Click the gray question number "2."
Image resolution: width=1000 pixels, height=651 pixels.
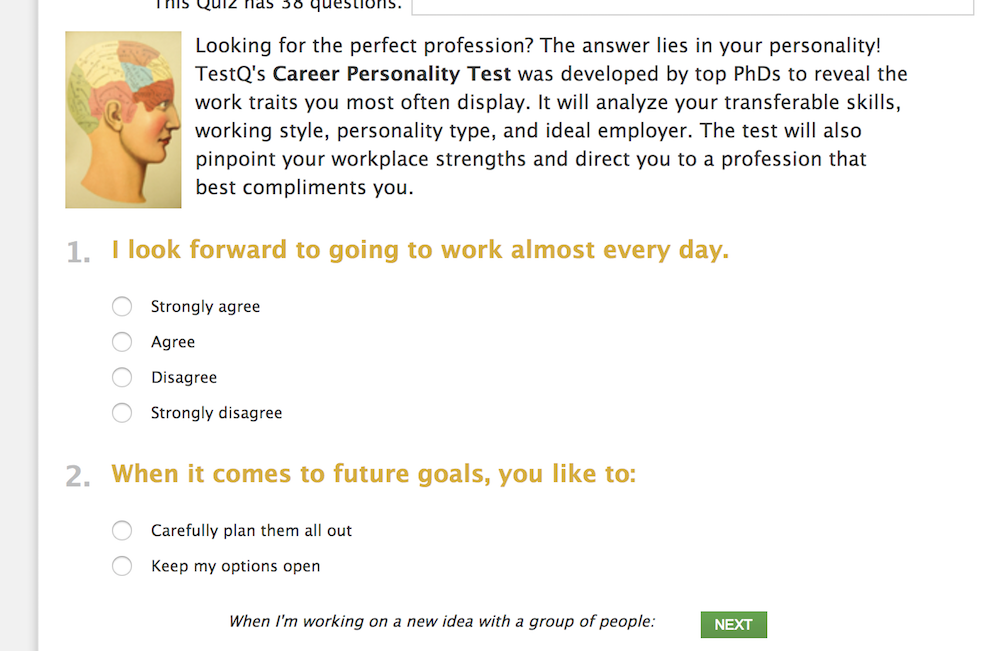pos(79,476)
